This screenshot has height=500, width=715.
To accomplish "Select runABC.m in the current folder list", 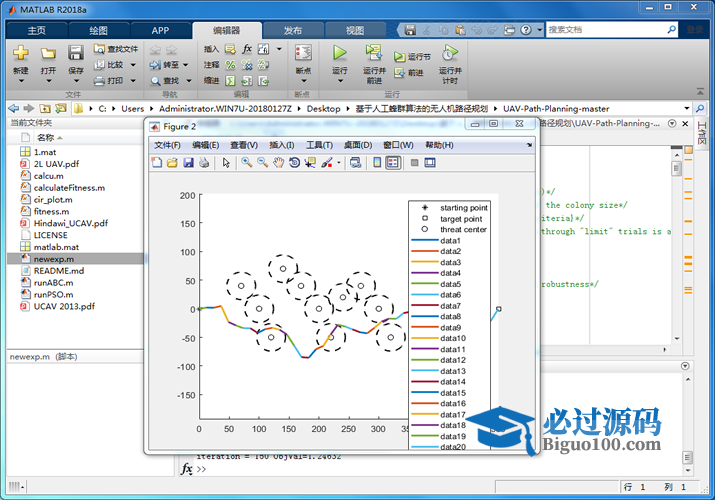I will point(53,282).
